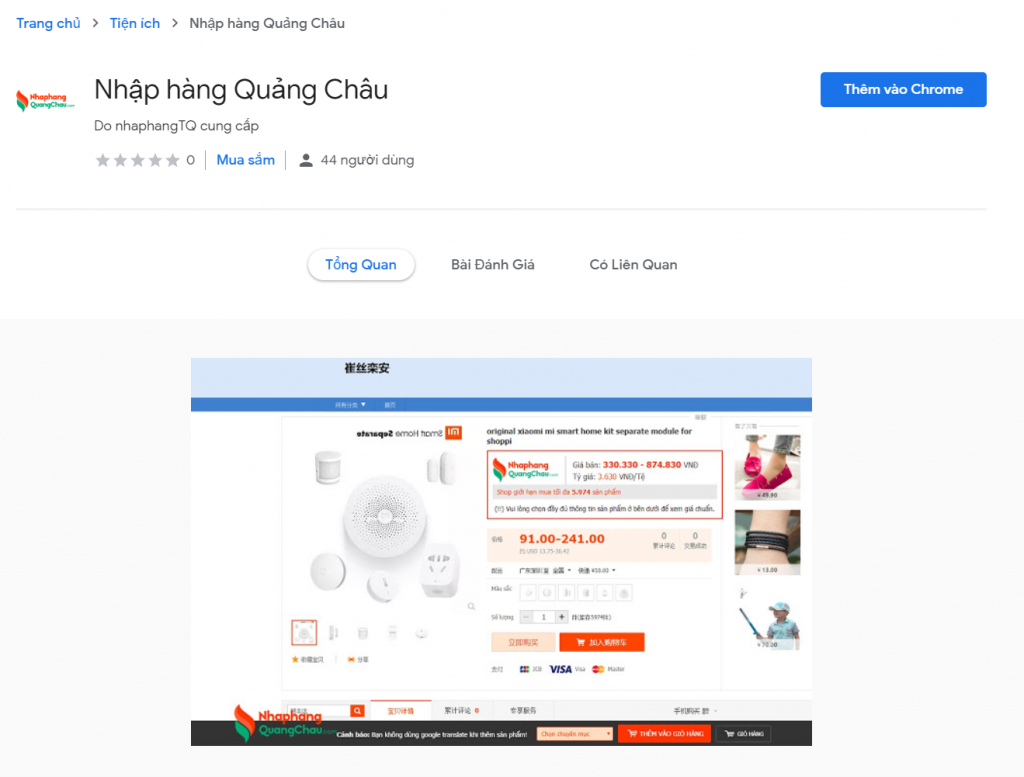Click the Nhaphang QuangChau extension logo
1024x777 pixels.
[45, 101]
